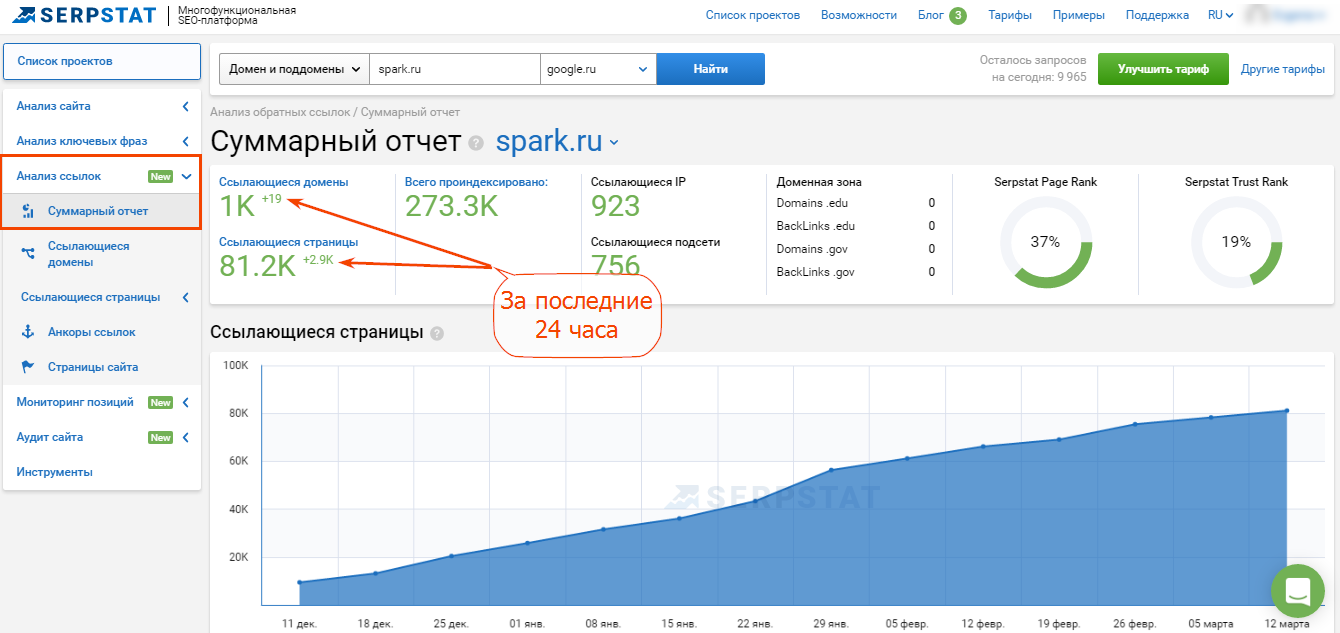Open Ссылающиеся домены in sidebar
The height and width of the screenshot is (633, 1340).
click(x=88, y=254)
